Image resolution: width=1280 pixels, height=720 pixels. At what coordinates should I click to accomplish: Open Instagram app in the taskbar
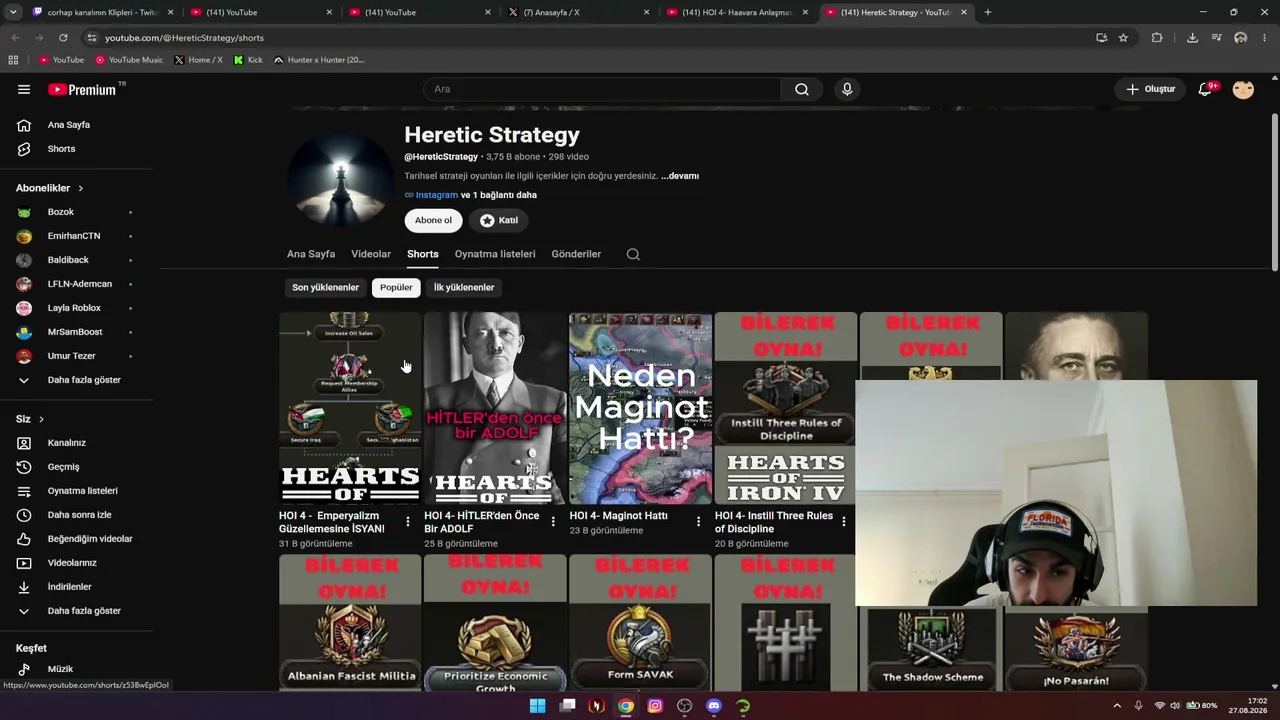point(655,706)
